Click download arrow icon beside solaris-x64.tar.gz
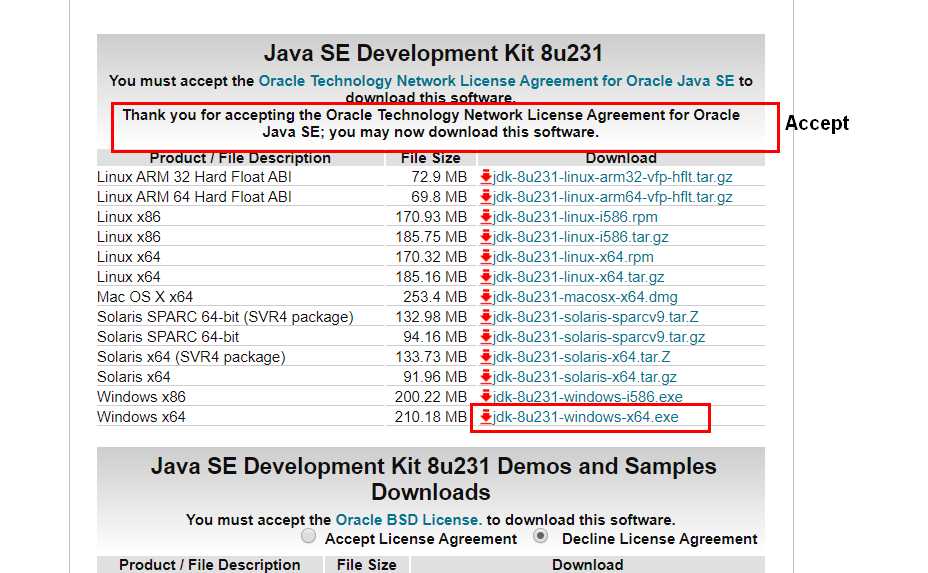Viewport: 928px width, 573px height. (486, 376)
